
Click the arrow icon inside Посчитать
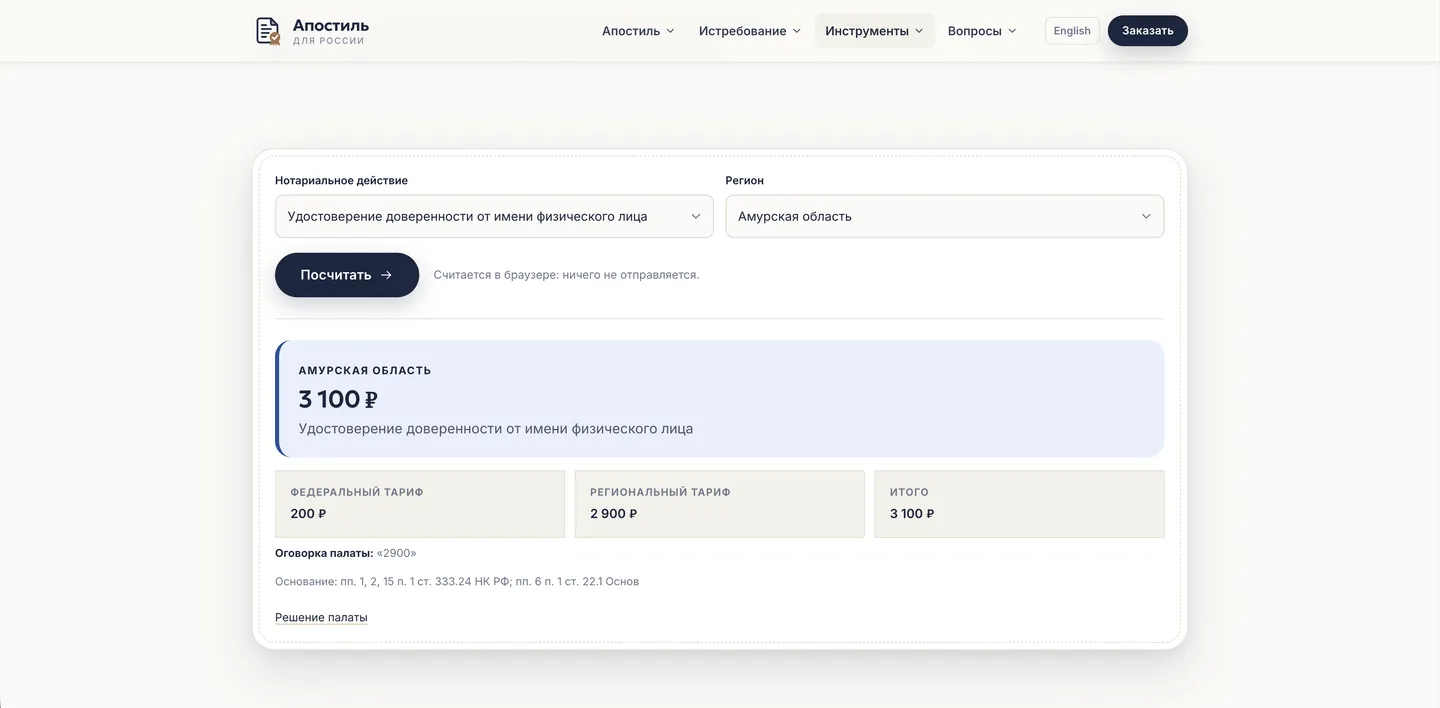coord(386,275)
